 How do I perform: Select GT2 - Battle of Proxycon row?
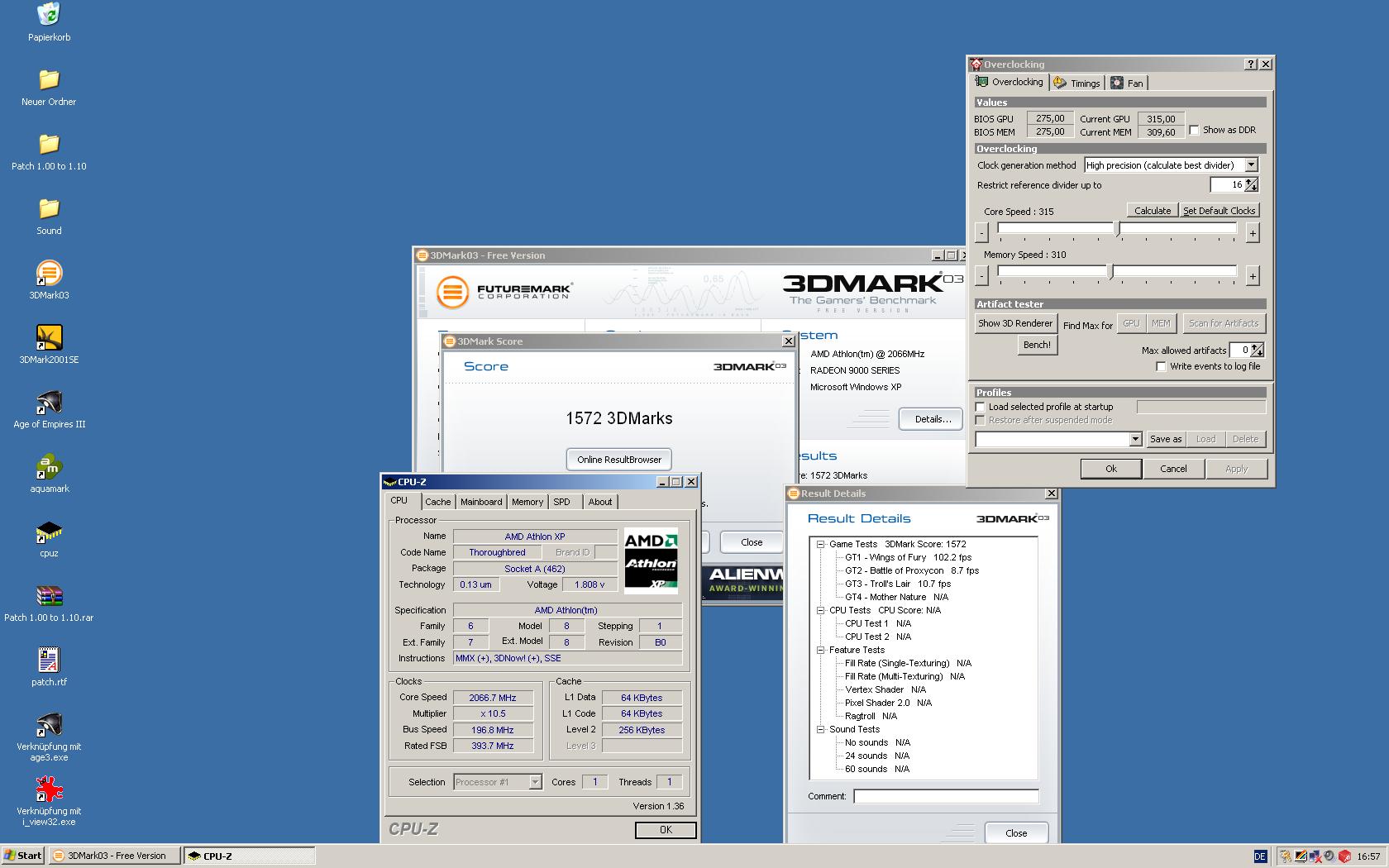912,570
